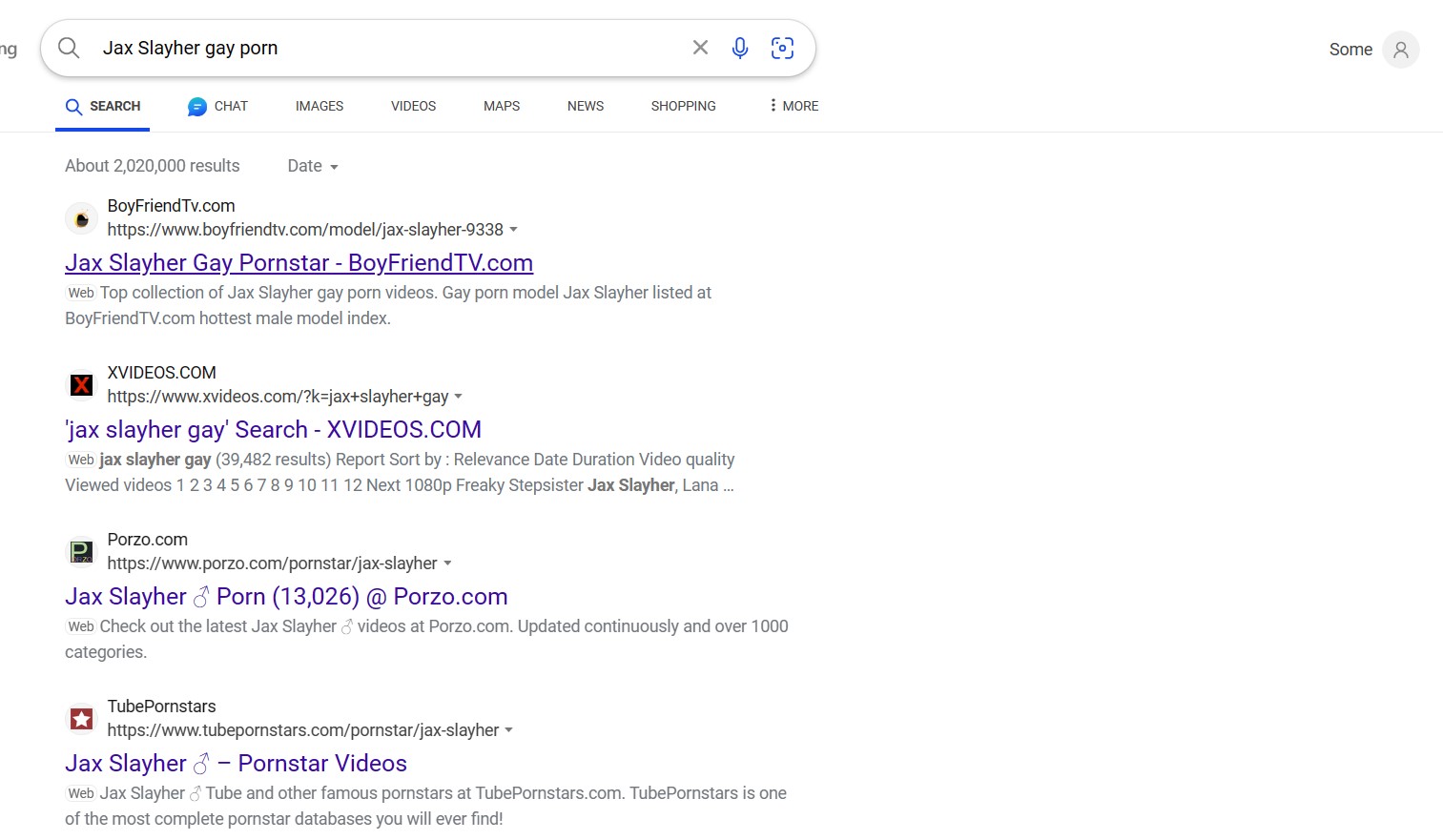Click the porzo.com URL text

(273, 563)
